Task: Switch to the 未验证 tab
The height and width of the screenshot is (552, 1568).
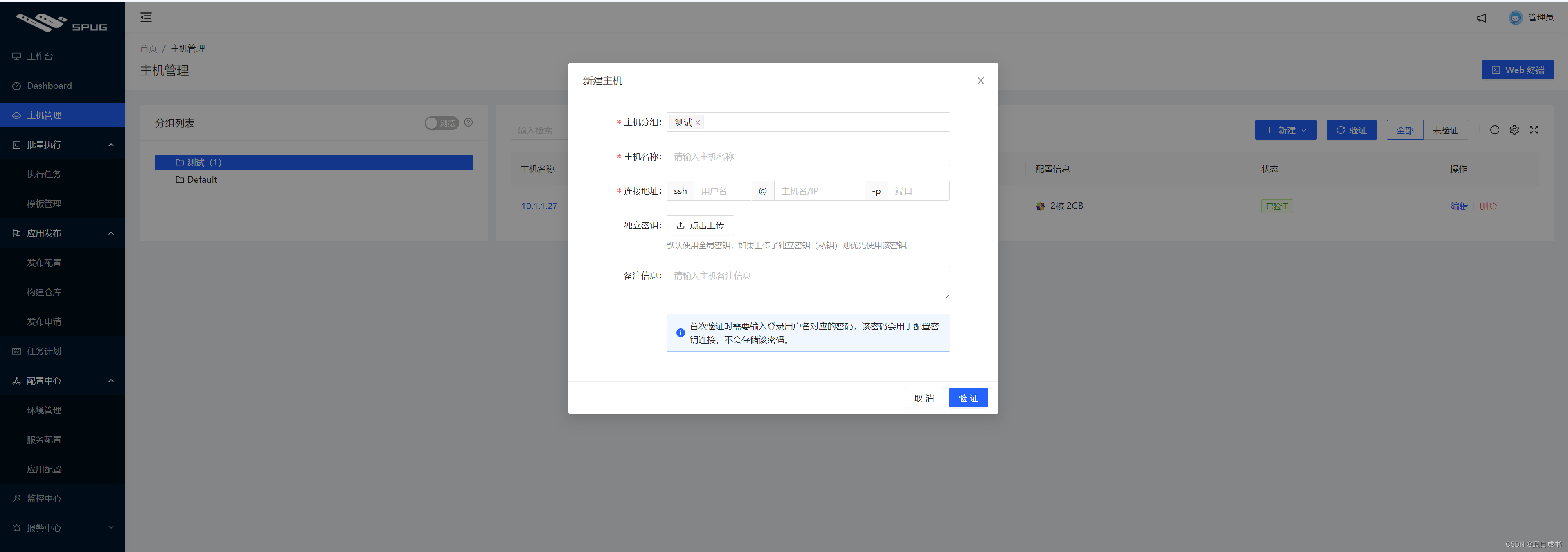Action: click(1446, 130)
